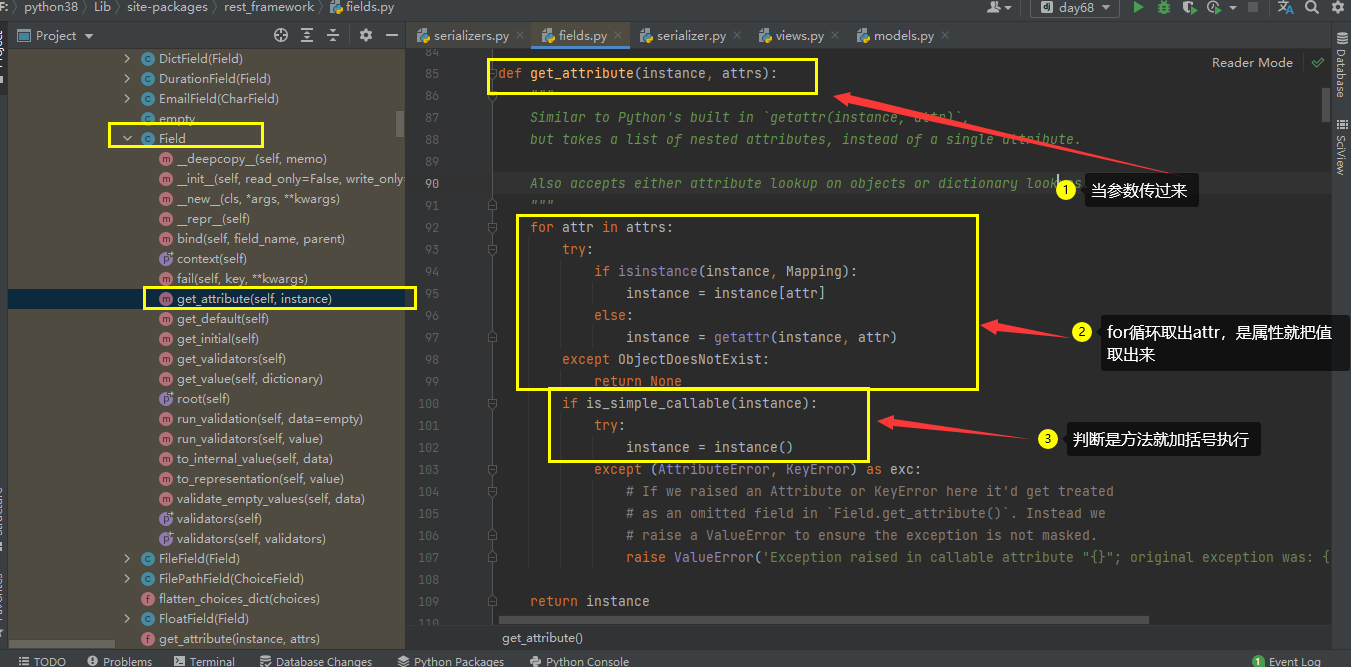
Task: Open the day68 run configuration dropdown
Action: click(1075, 7)
